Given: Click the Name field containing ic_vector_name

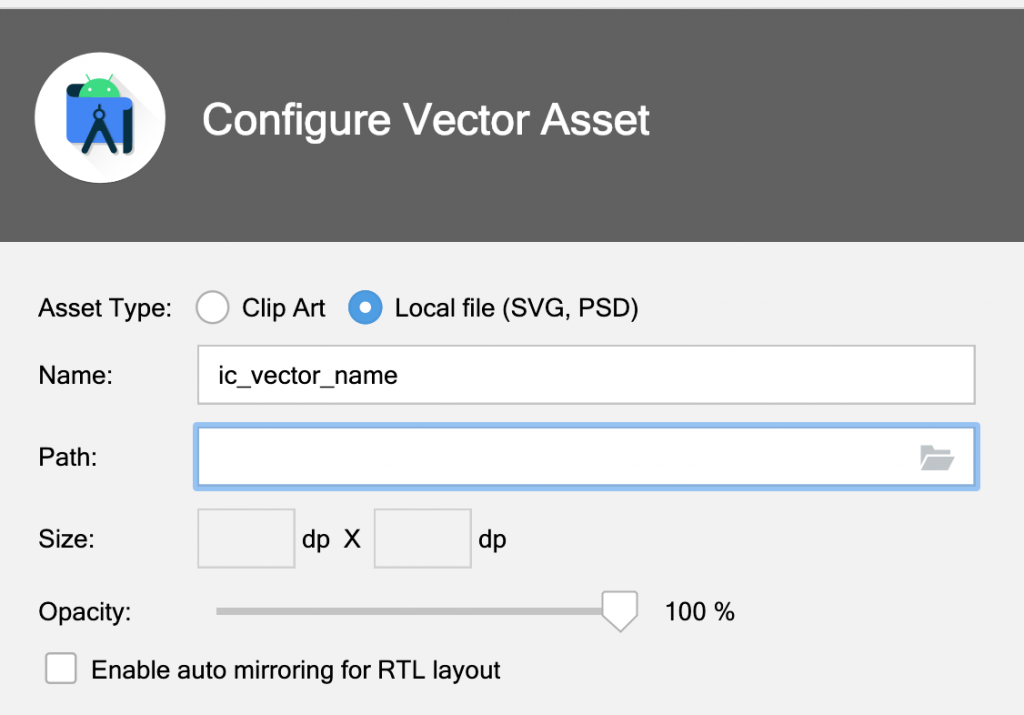Looking at the screenshot, I should [x=585, y=376].
